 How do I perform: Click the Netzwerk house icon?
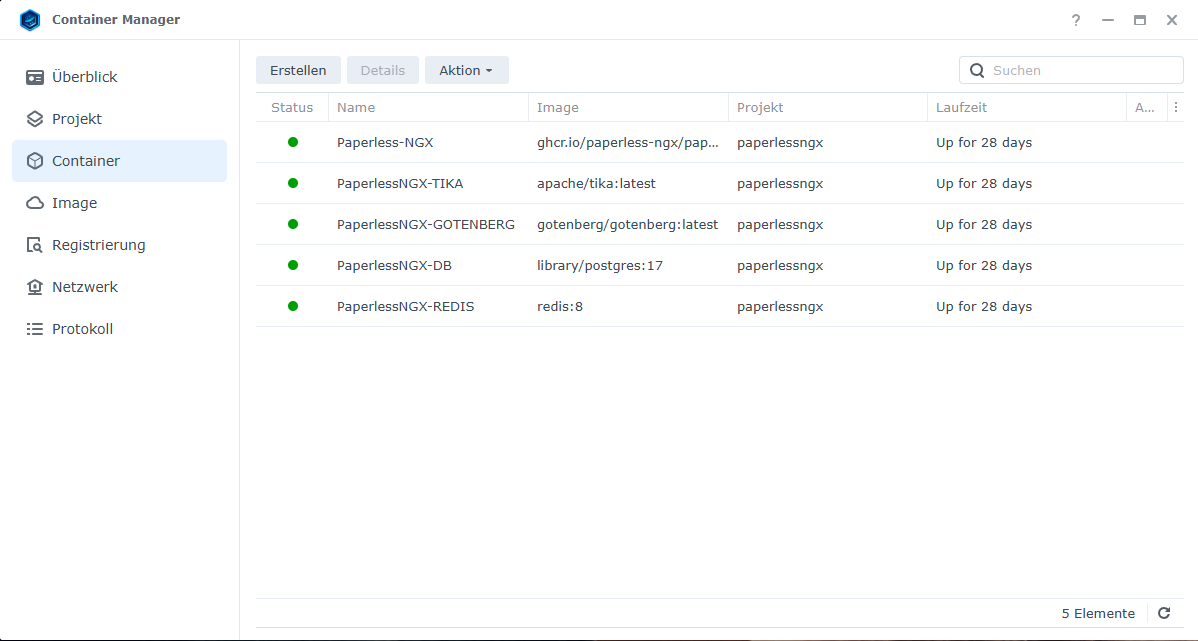(x=35, y=287)
